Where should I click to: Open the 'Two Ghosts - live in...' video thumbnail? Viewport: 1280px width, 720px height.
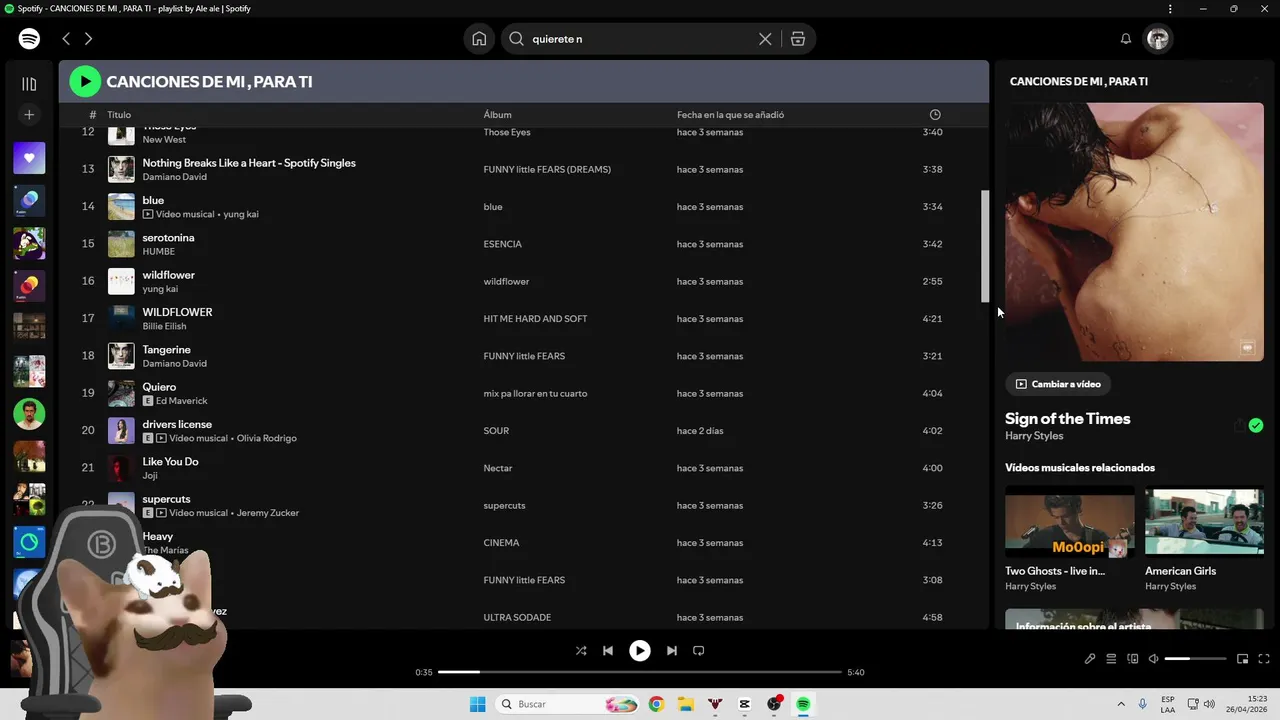(x=1070, y=523)
